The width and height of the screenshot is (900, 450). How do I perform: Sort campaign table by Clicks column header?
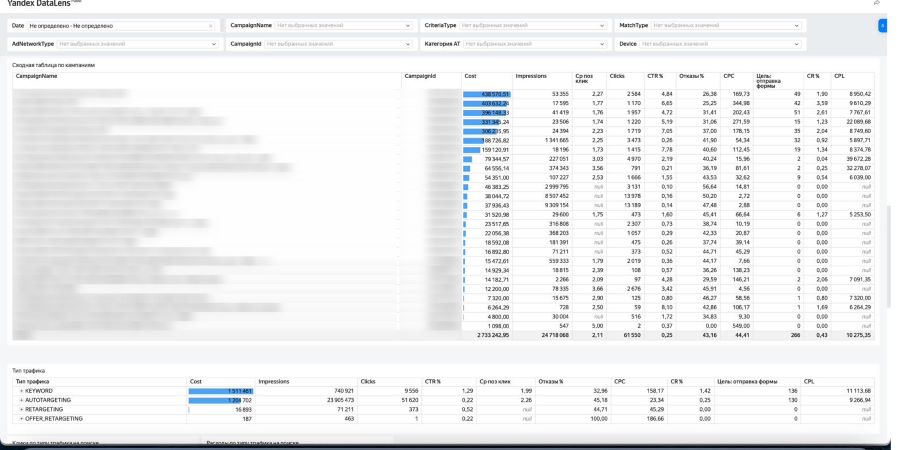pyautogui.click(x=618, y=76)
